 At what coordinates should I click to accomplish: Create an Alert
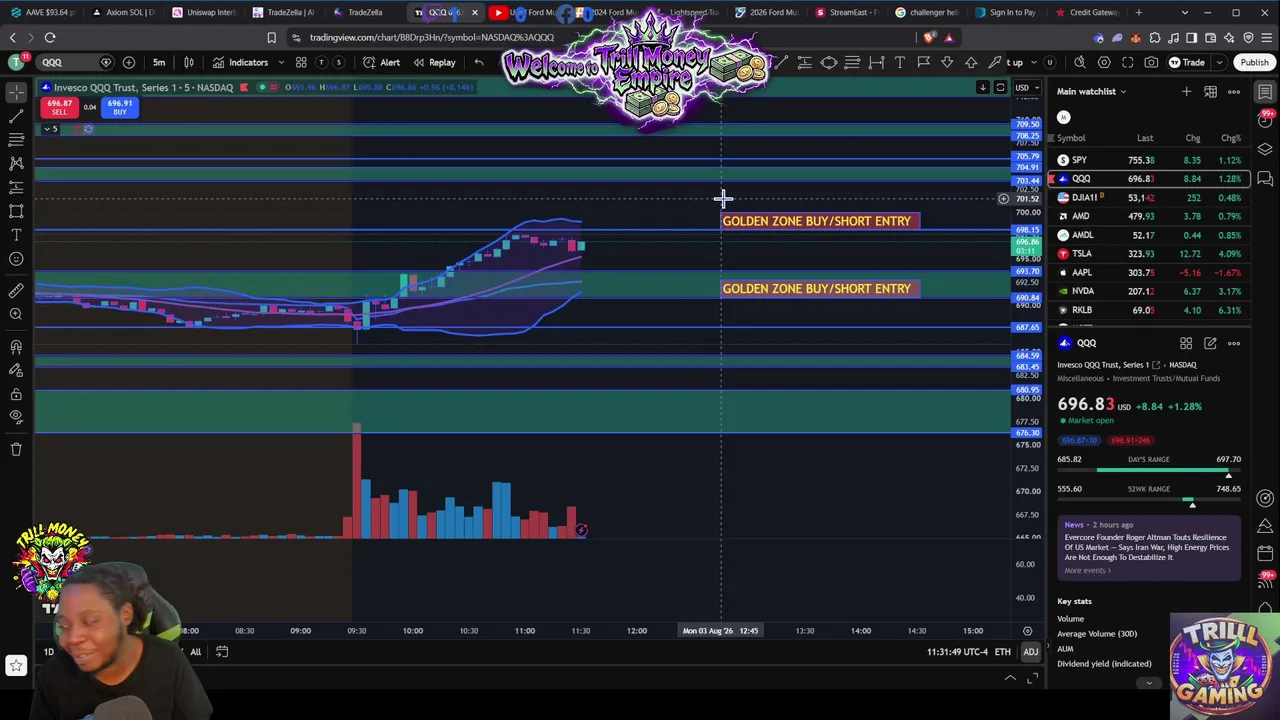[x=381, y=62]
